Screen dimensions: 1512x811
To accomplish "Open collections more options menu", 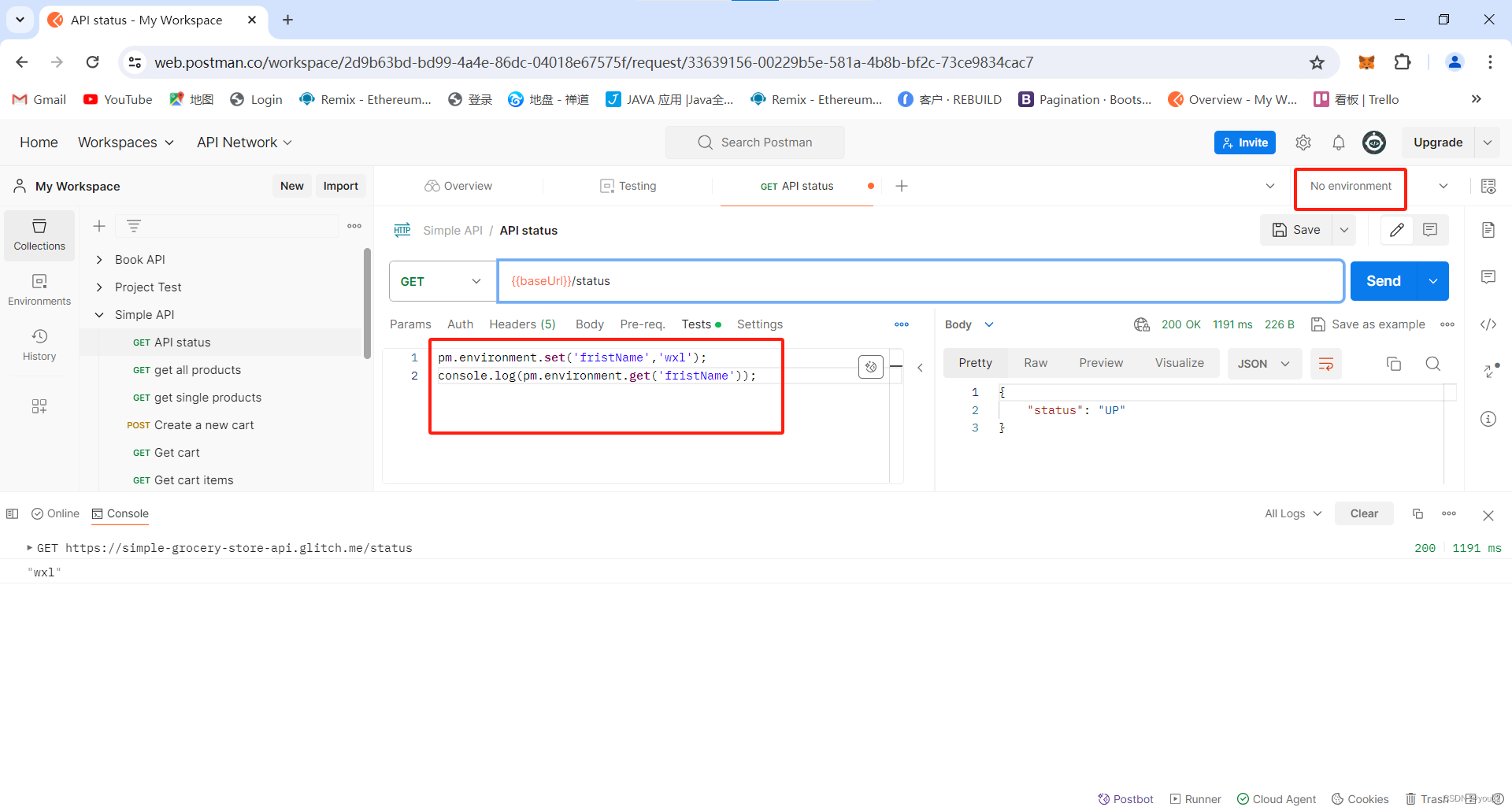I will click(354, 226).
